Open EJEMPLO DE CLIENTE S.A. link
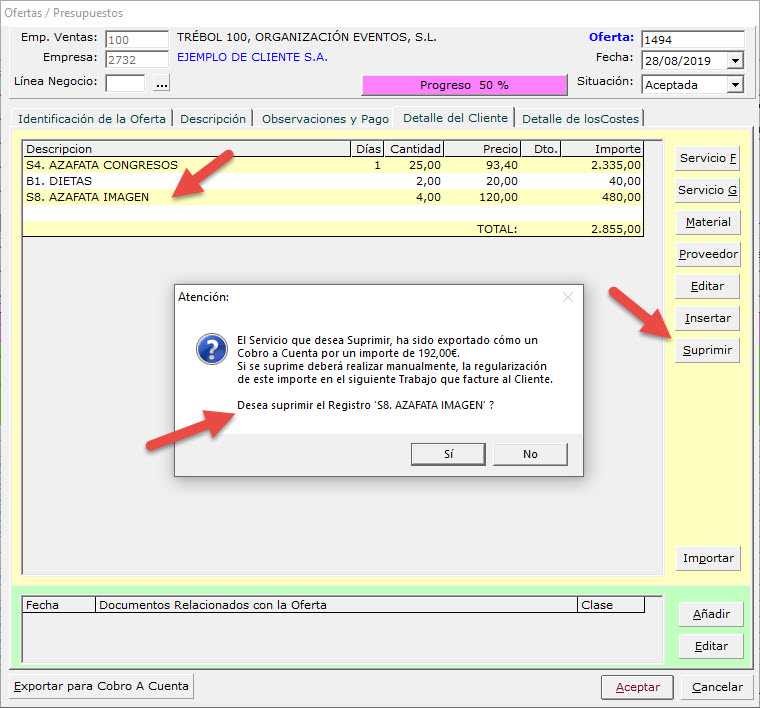The width and height of the screenshot is (760, 708). 252,57
